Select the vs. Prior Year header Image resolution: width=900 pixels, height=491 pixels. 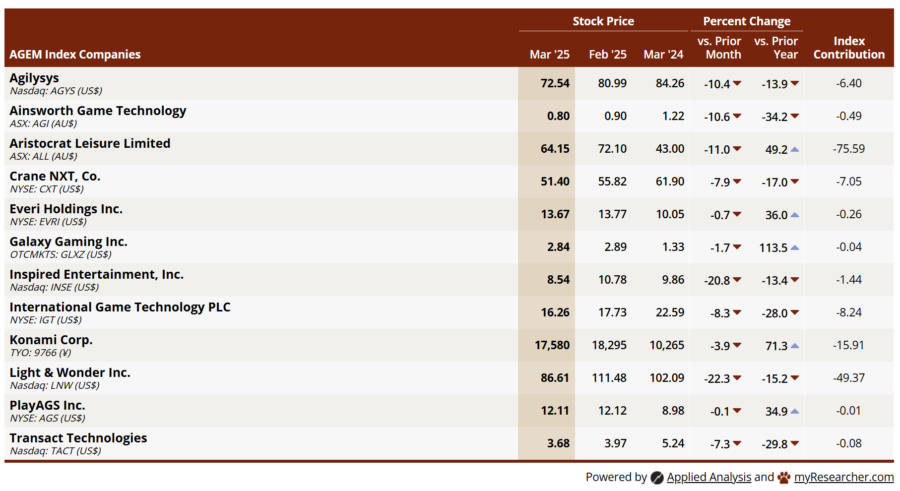776,48
